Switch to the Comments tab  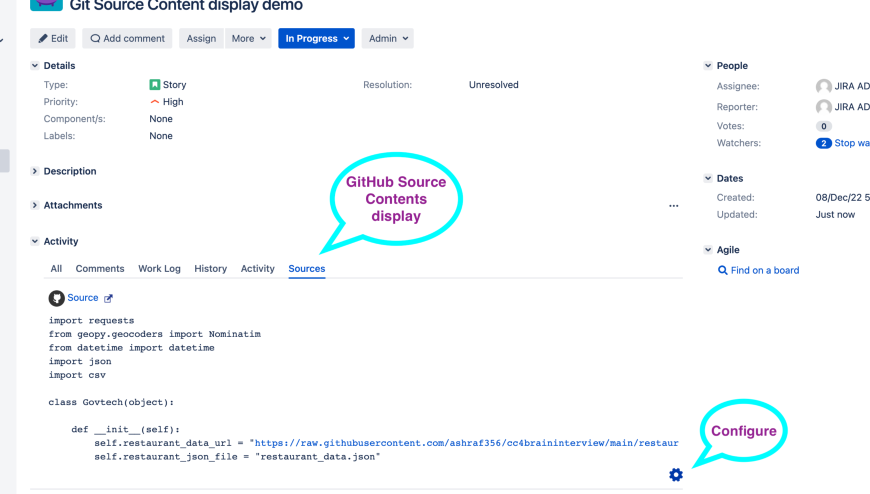point(100,269)
